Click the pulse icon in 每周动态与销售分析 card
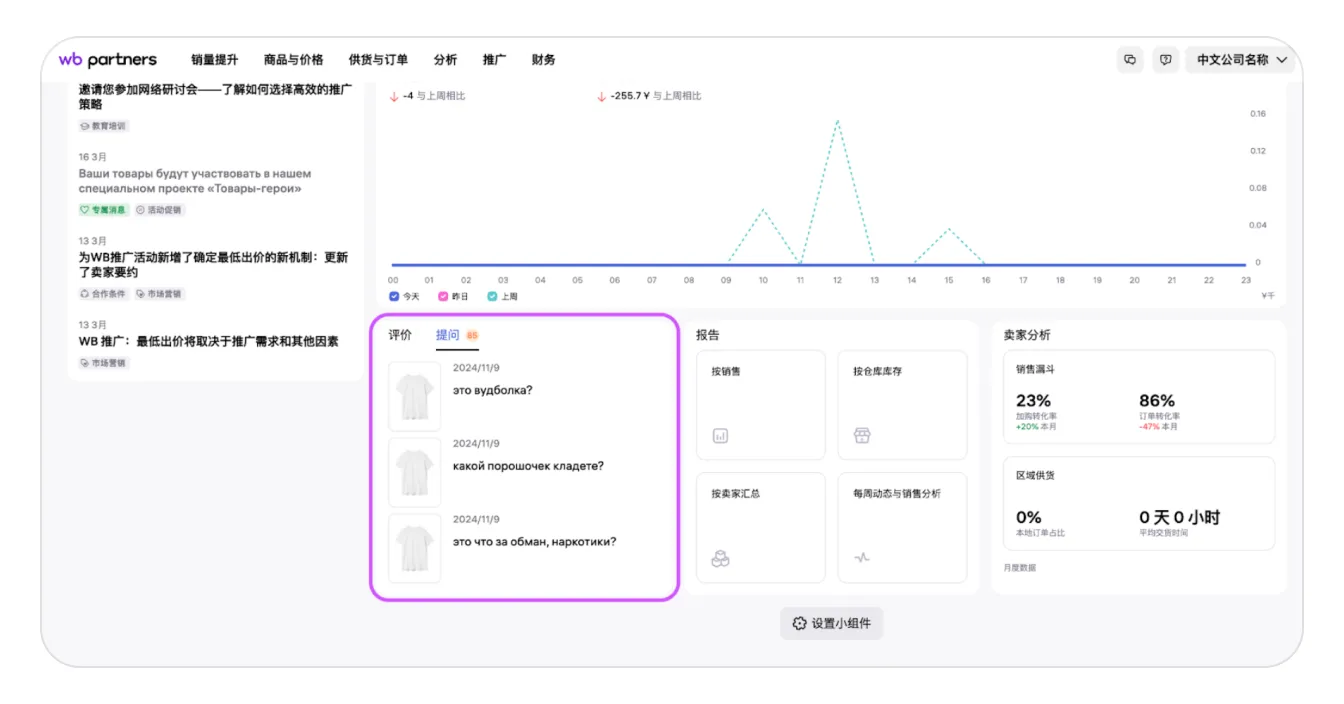Image resolution: width=1344 pixels, height=704 pixels. 862,558
